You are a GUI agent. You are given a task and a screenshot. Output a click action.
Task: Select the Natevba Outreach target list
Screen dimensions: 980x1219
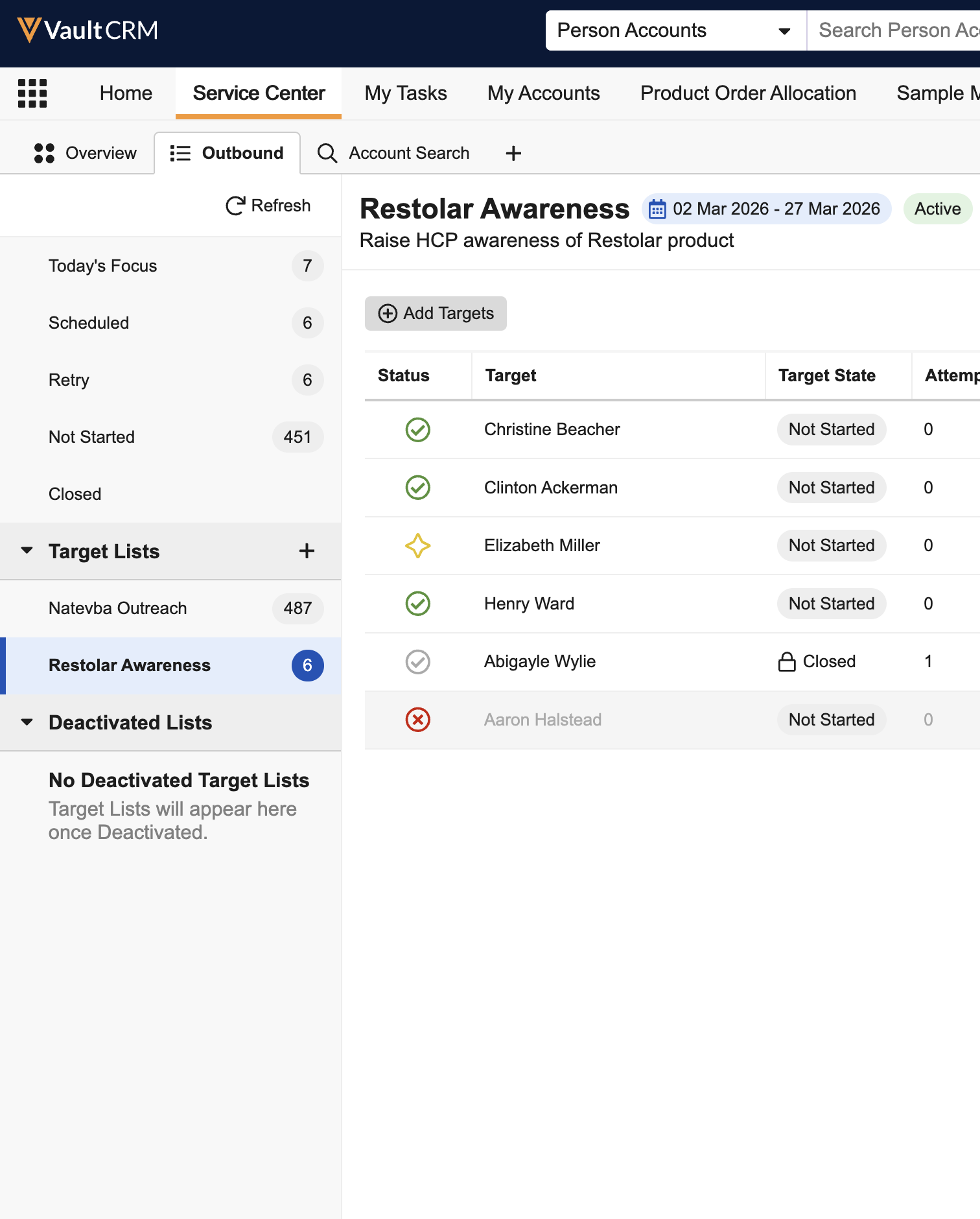[x=118, y=608]
